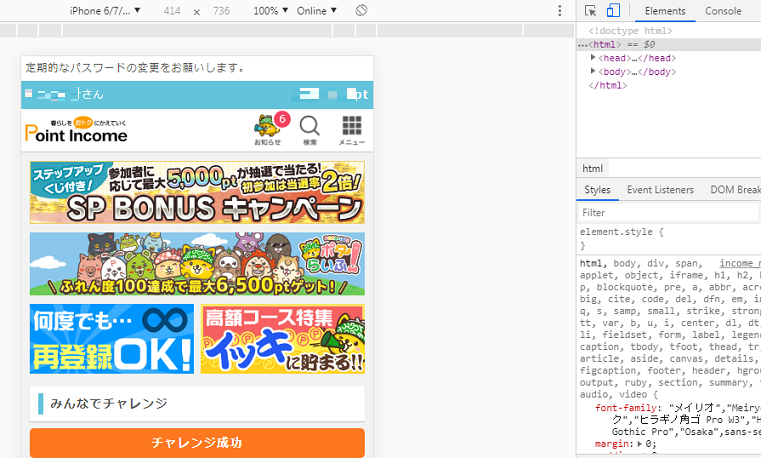Open the device selector dropdown iPhone 6/7

point(105,11)
